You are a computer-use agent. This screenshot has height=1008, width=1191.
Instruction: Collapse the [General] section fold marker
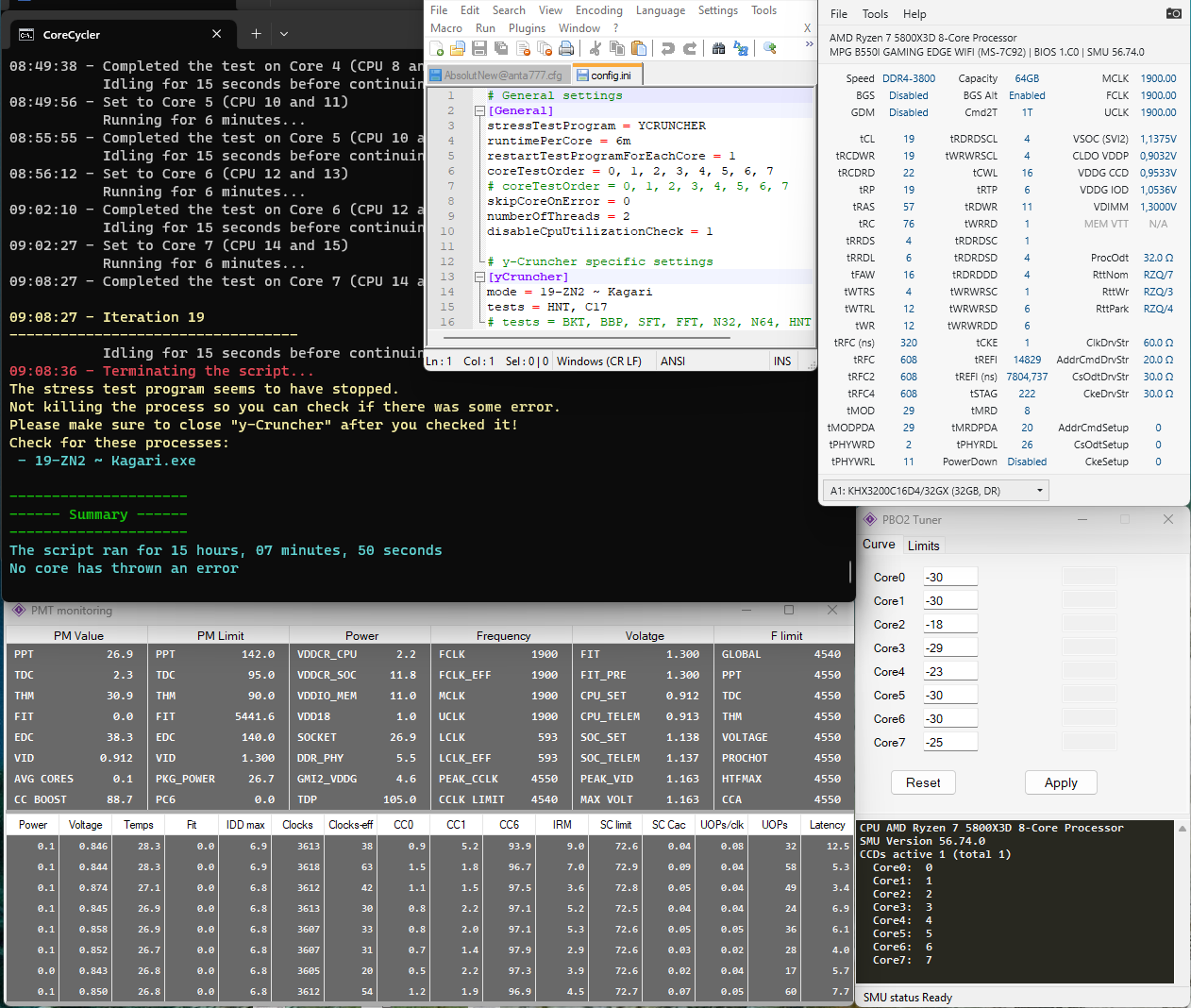point(479,111)
